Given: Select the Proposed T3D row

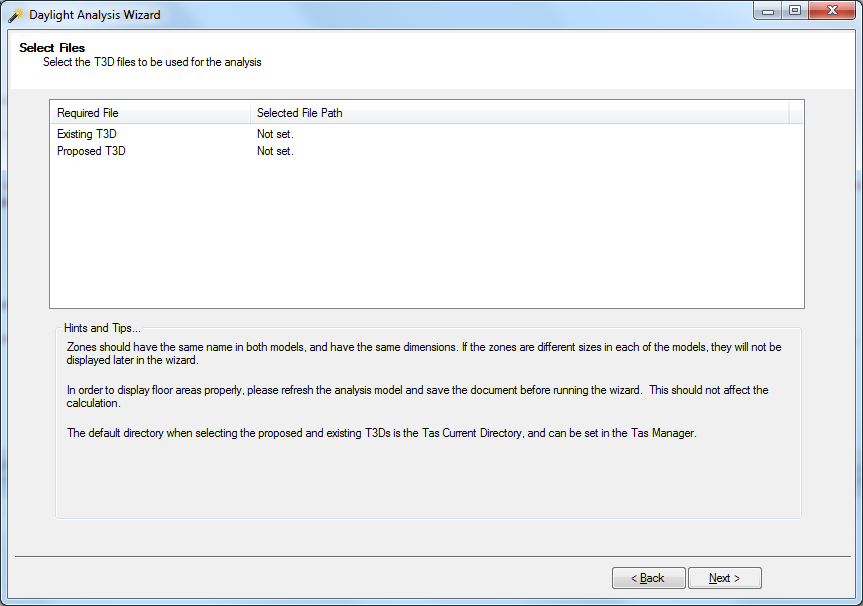Looking at the screenshot, I should (427, 151).
